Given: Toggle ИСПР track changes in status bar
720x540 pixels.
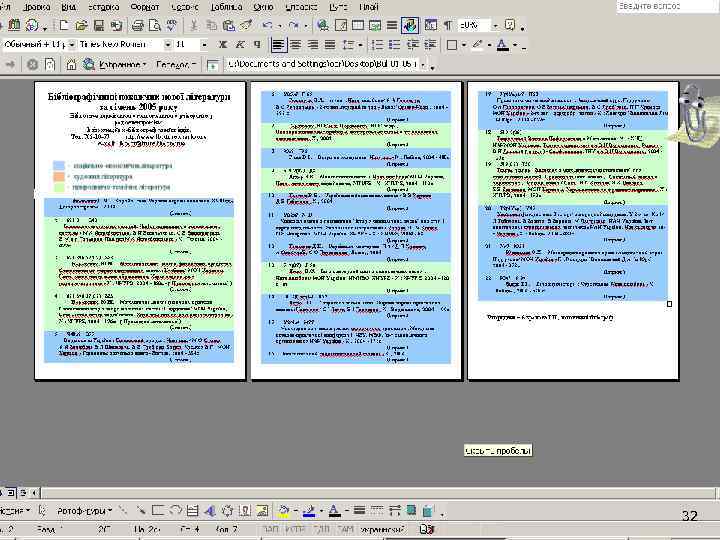Looking at the screenshot, I should tap(295, 529).
